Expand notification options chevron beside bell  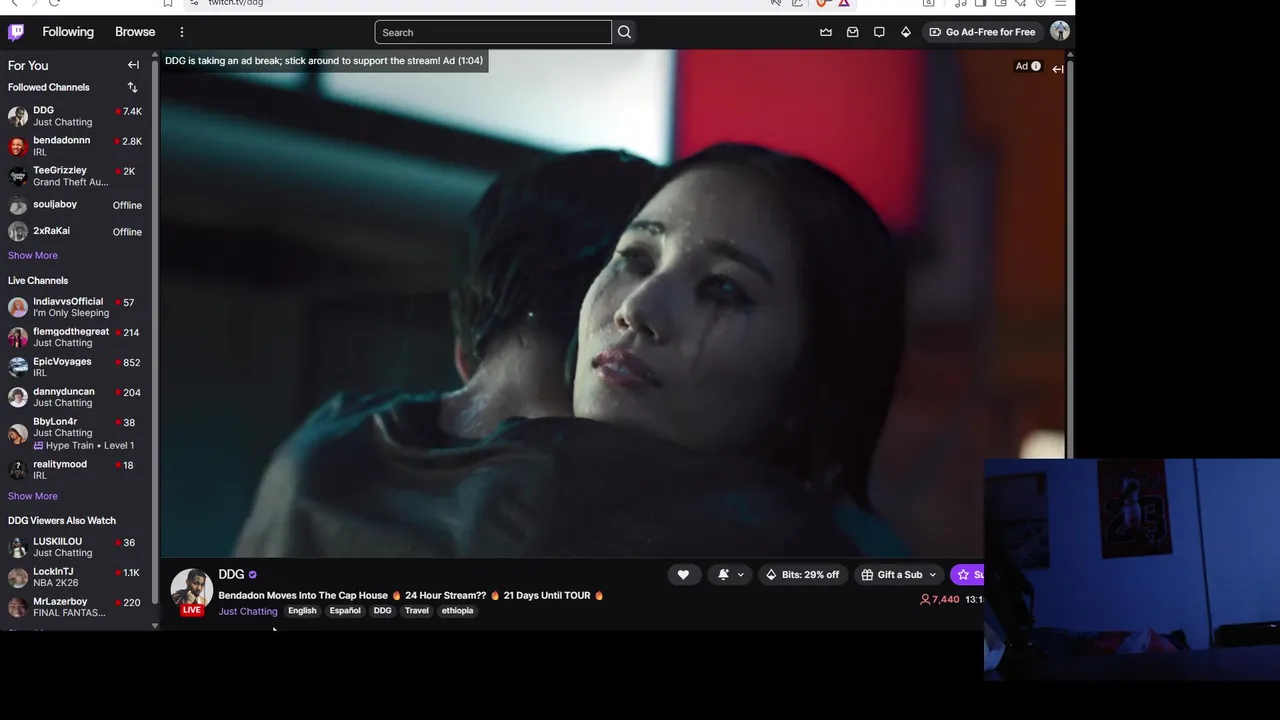pyautogui.click(x=741, y=575)
